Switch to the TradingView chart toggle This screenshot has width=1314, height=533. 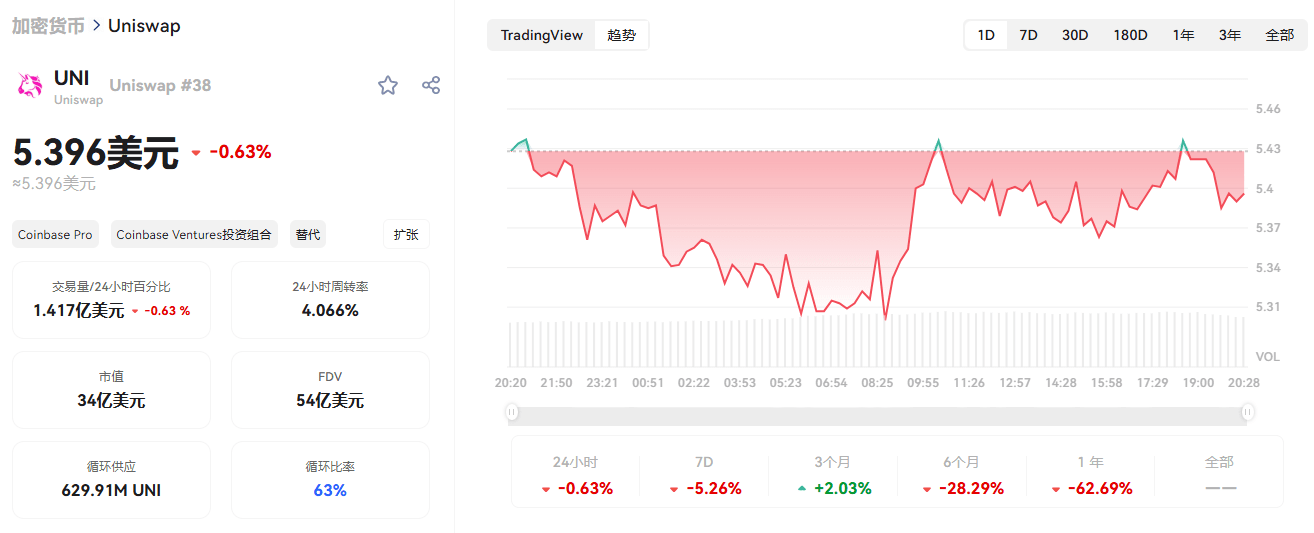coord(541,35)
